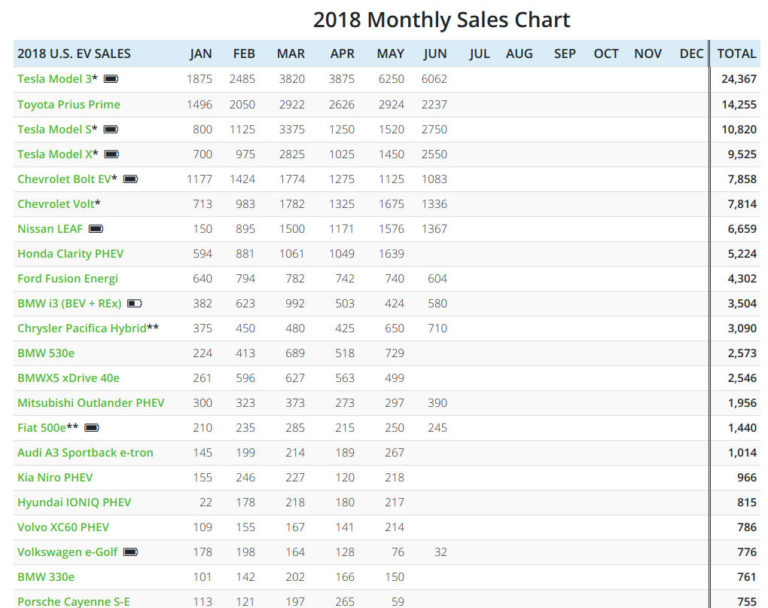Open the Nissan LEAF link
Viewport: 768px width, 608px height.
point(50,229)
